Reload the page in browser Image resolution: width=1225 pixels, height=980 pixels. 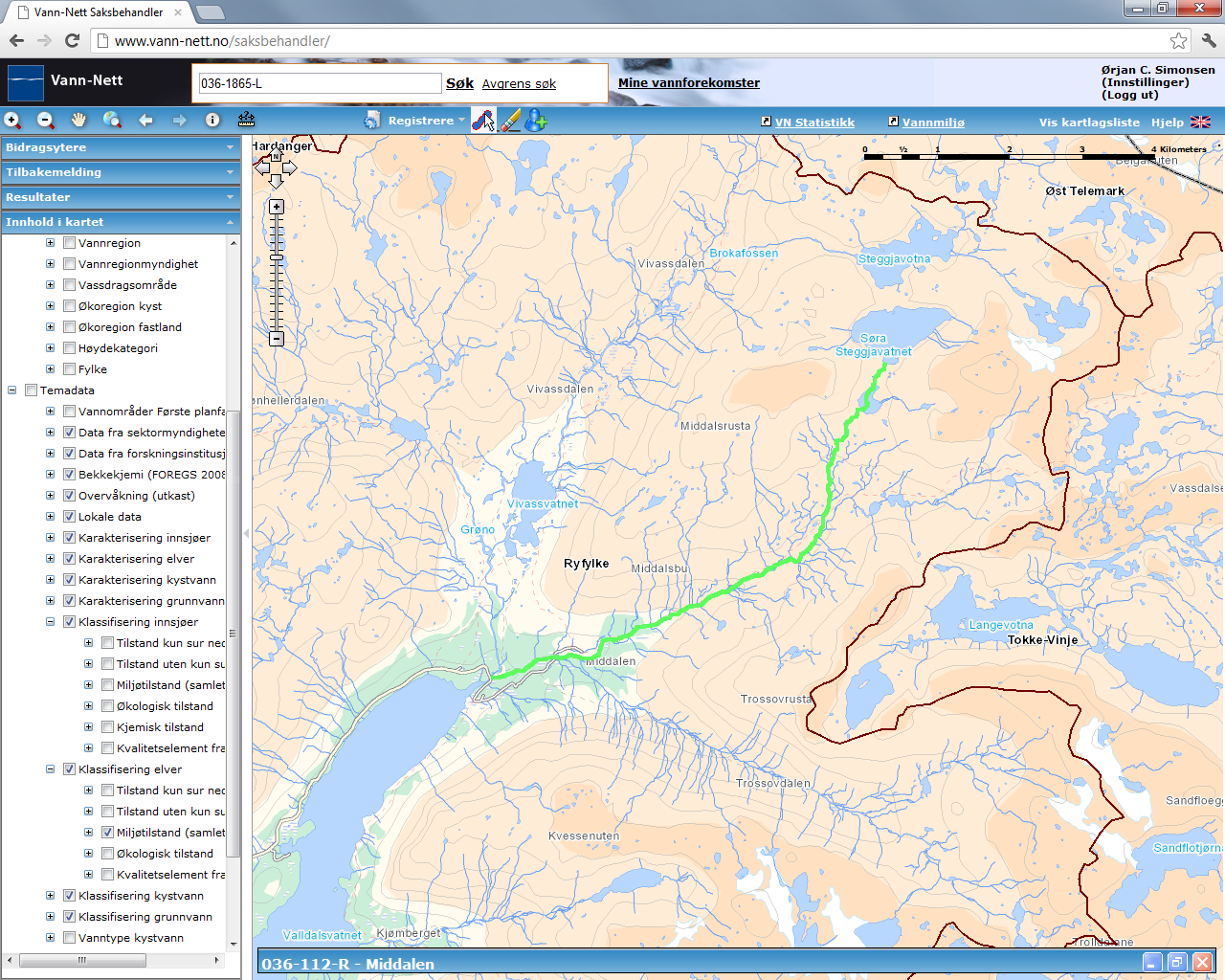72,40
